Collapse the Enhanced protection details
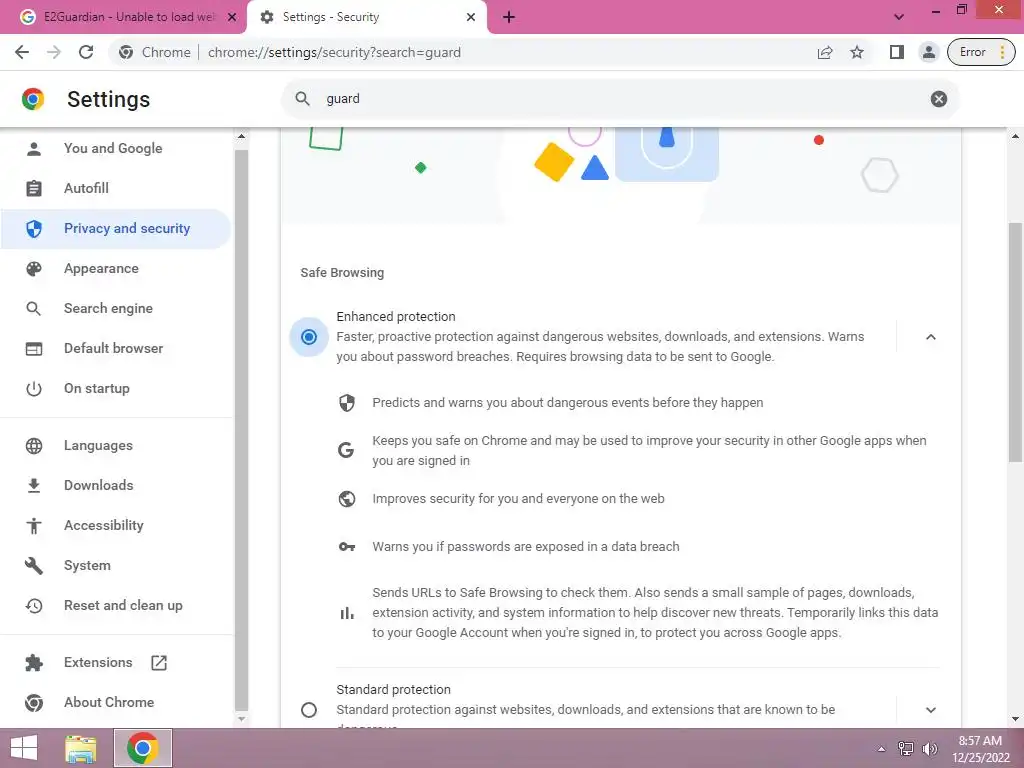Screen dimensions: 1024x768 [x=931, y=337]
